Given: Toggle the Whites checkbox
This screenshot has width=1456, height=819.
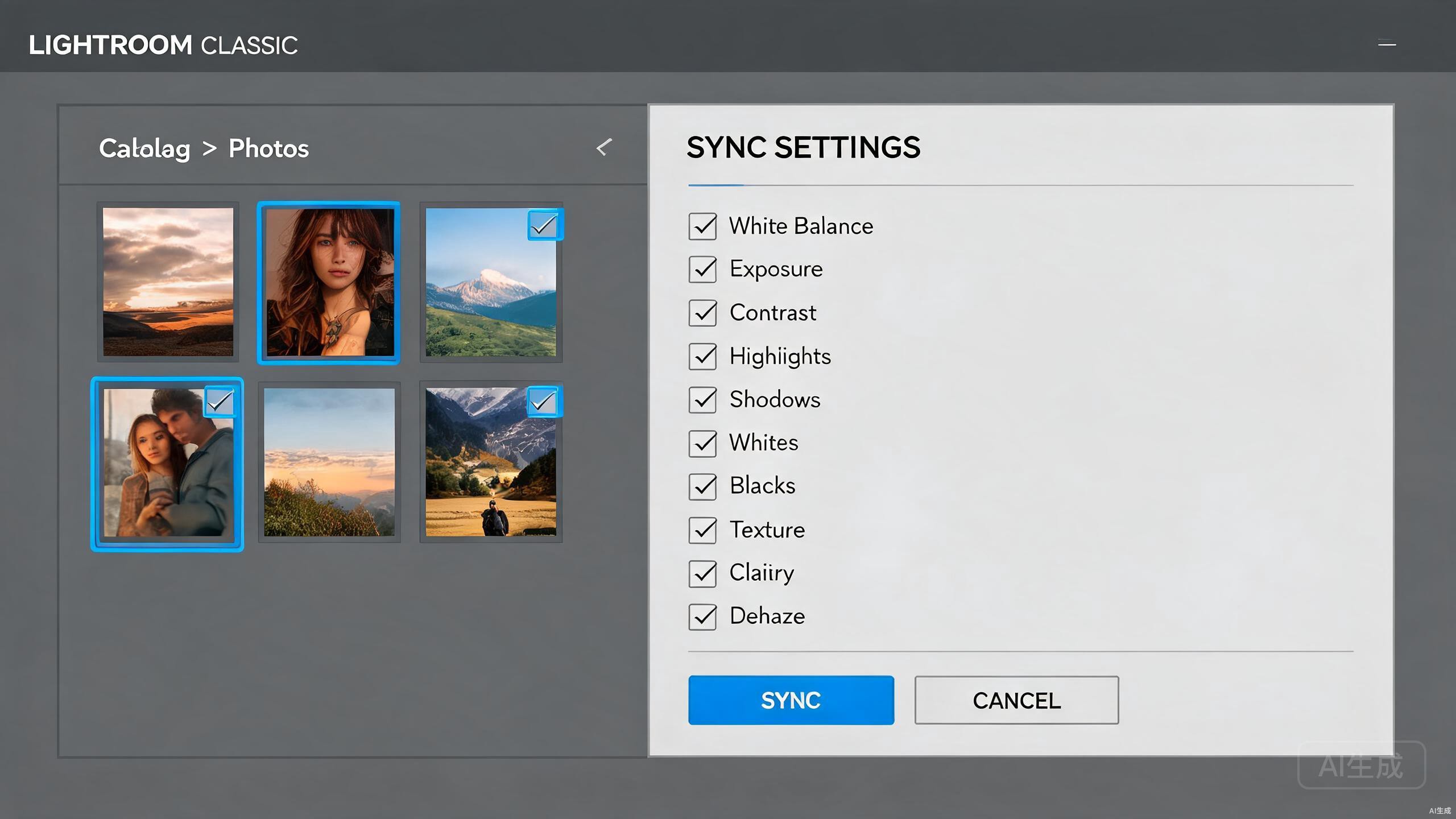Looking at the screenshot, I should point(702,443).
